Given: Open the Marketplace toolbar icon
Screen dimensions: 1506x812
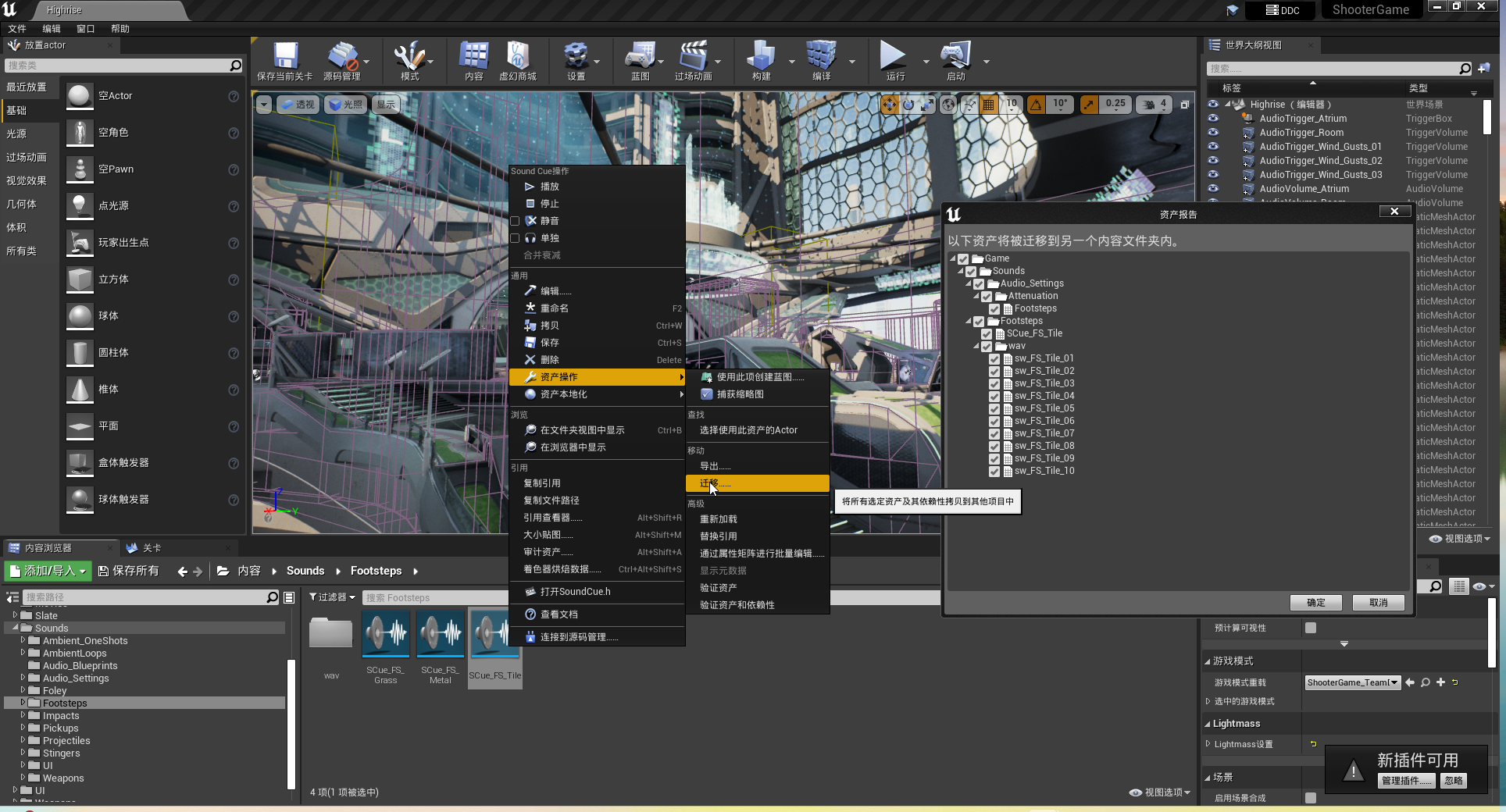Looking at the screenshot, I should 517,56.
